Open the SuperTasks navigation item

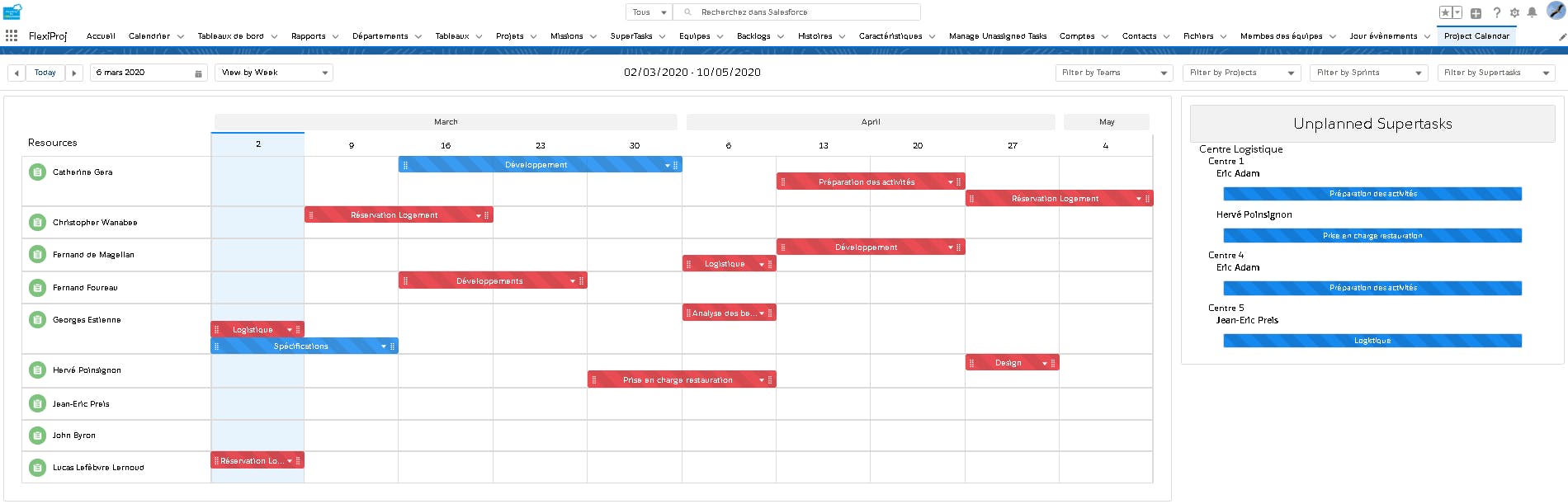631,36
